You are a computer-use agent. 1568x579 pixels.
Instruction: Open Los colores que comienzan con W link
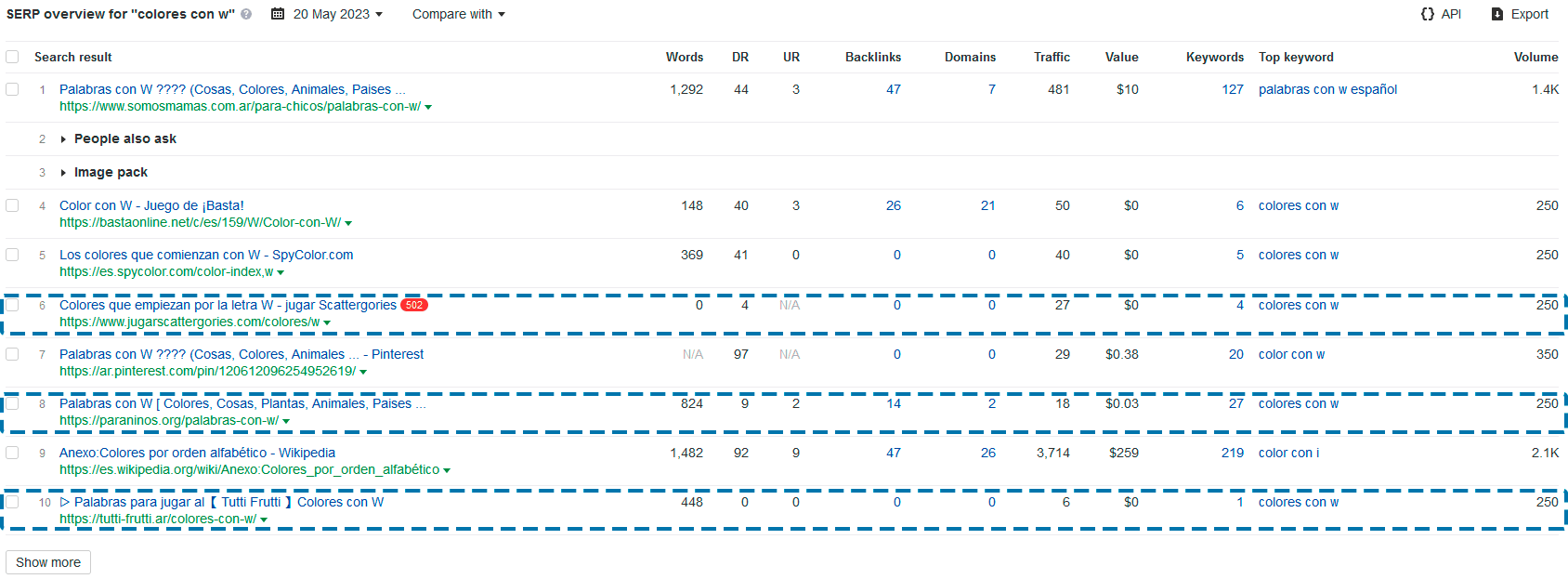[x=206, y=255]
